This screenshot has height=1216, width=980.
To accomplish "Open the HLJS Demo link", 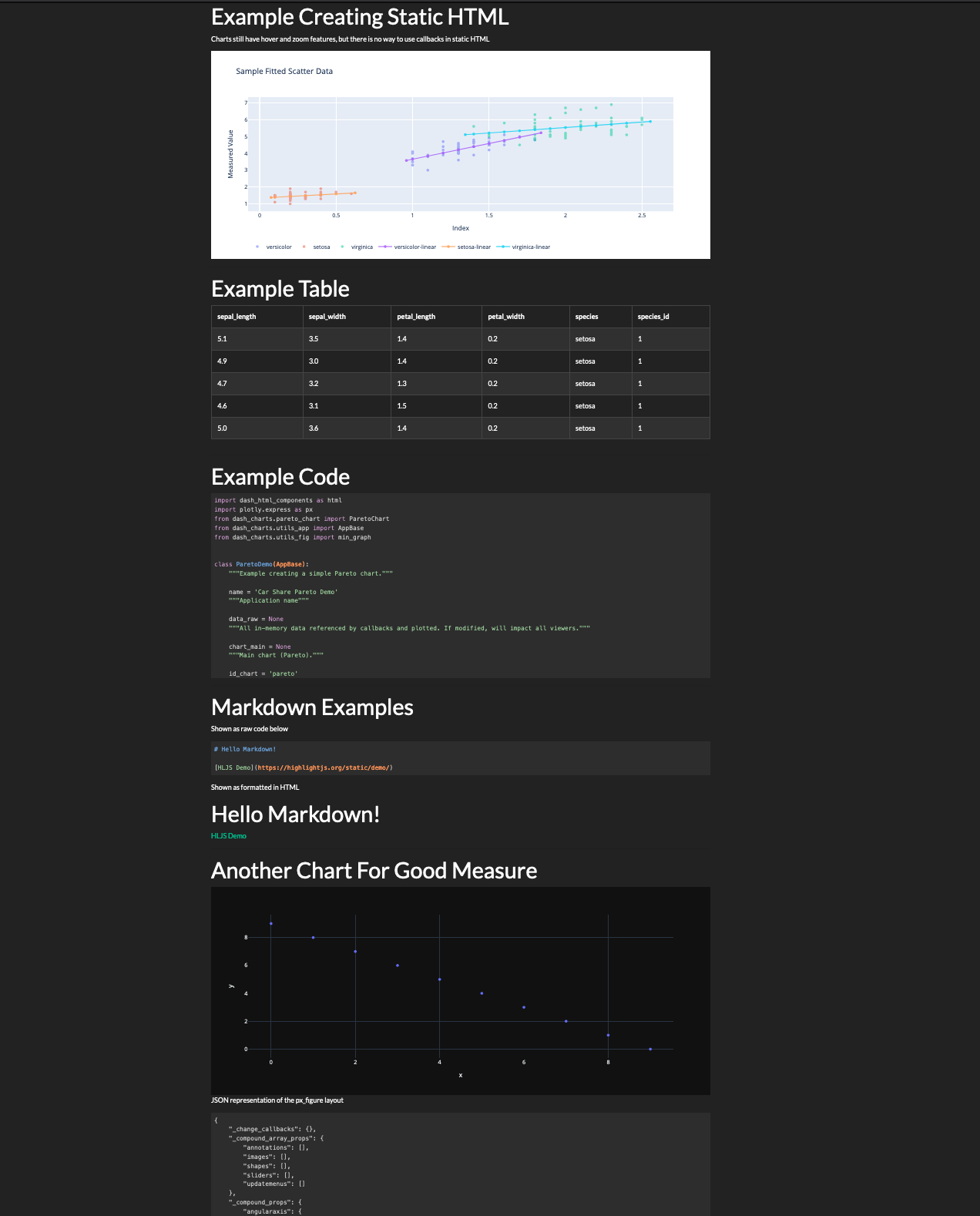I will pos(229,836).
